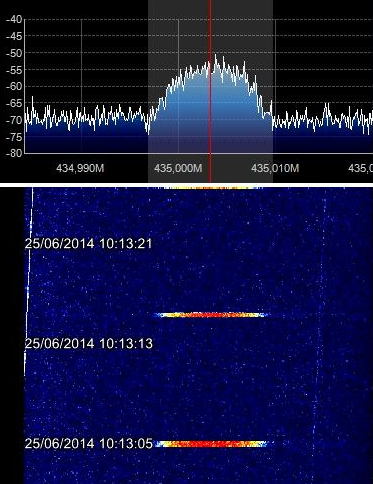Click the -70 dB scale label
The width and height of the screenshot is (373, 484).
click(x=14, y=120)
